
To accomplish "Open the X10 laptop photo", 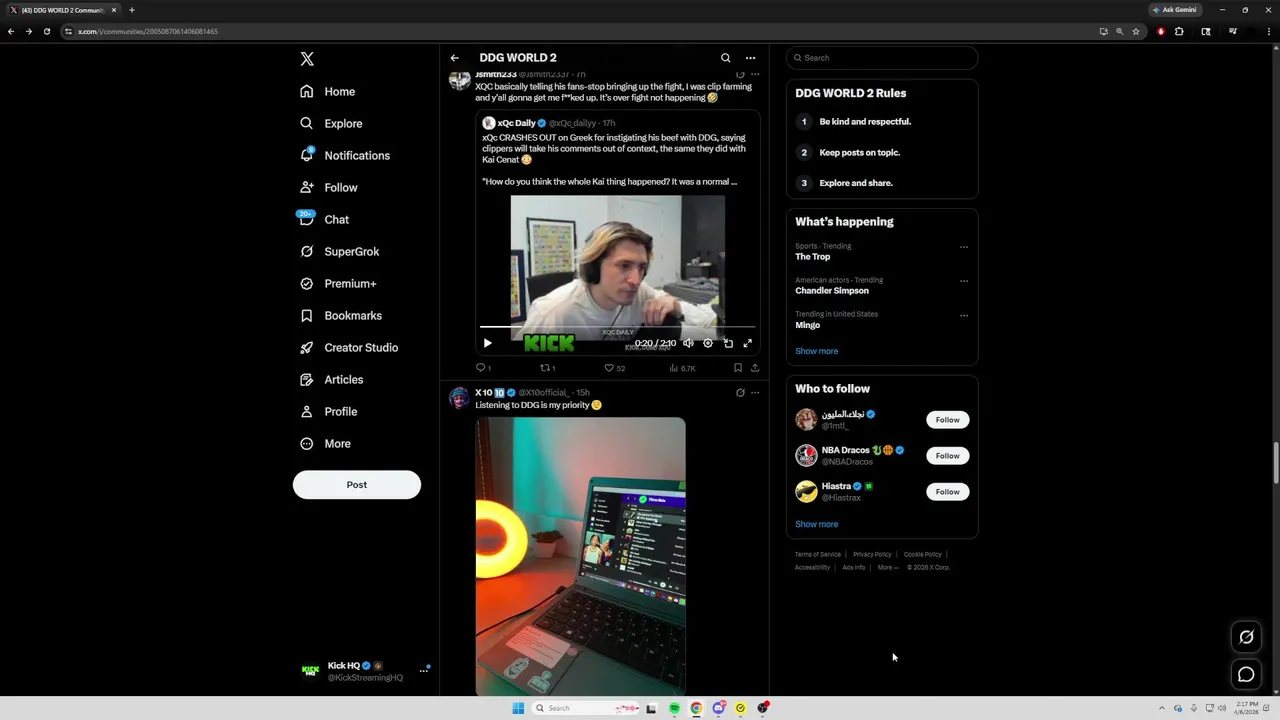I will pos(580,556).
